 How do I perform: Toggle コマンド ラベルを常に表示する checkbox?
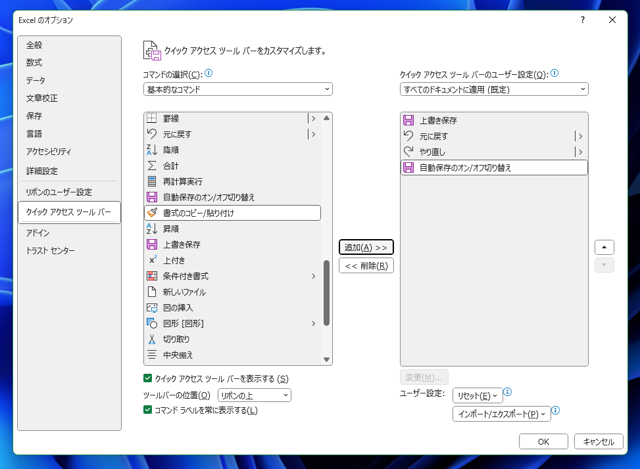[148, 410]
